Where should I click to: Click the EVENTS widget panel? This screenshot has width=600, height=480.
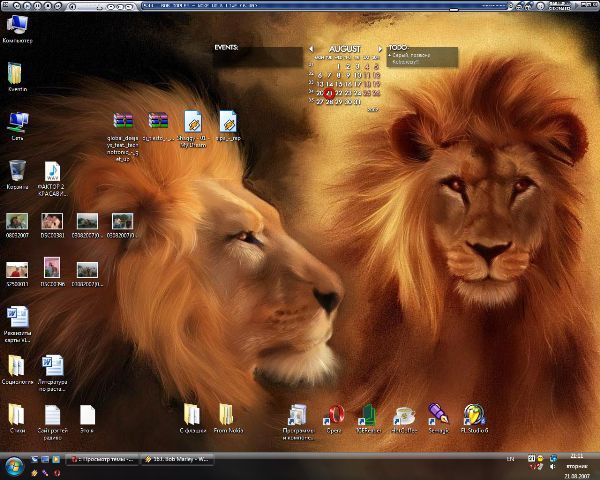point(258,57)
